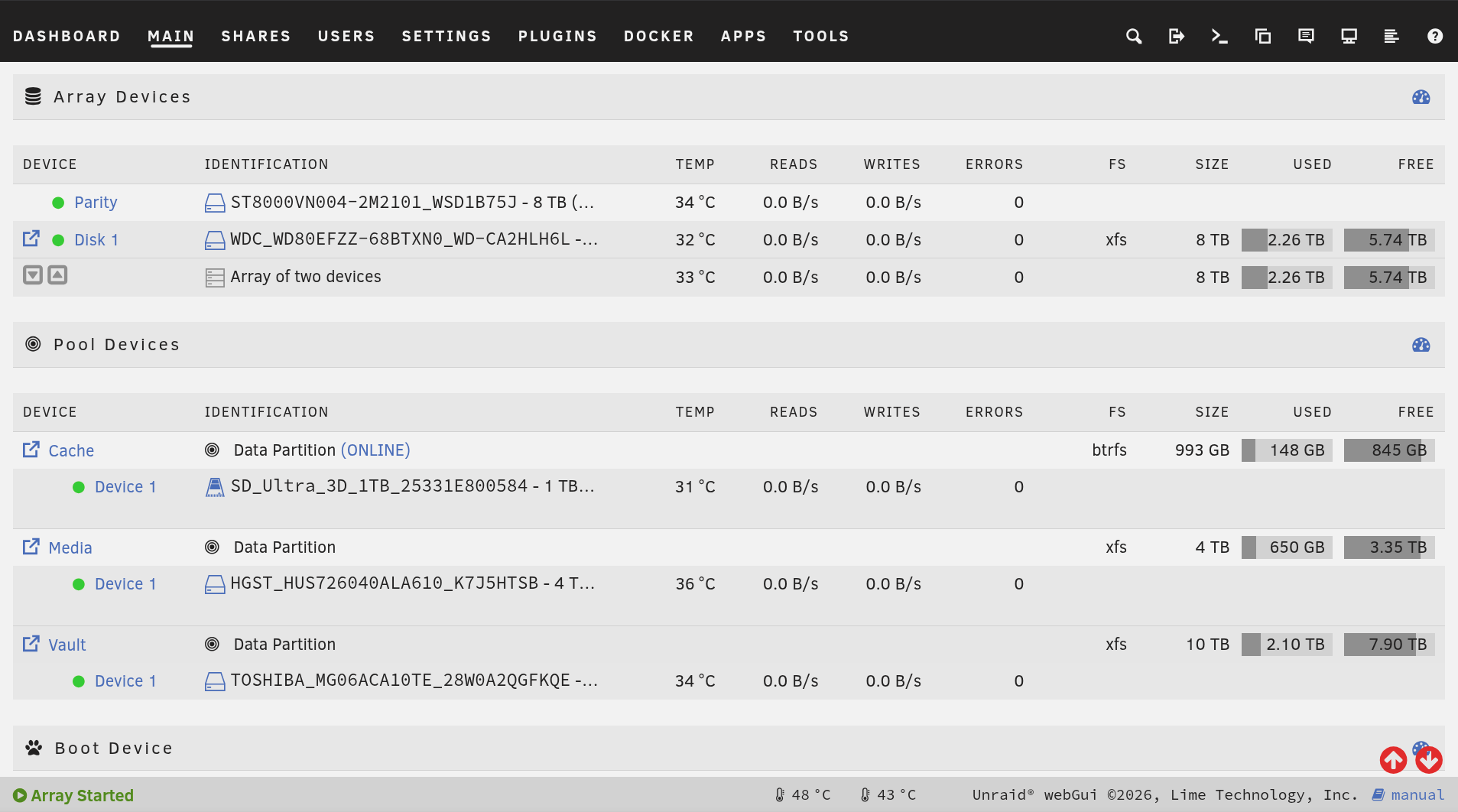
Task: Open Disk 1 browse external-link icon
Action: (x=31, y=239)
